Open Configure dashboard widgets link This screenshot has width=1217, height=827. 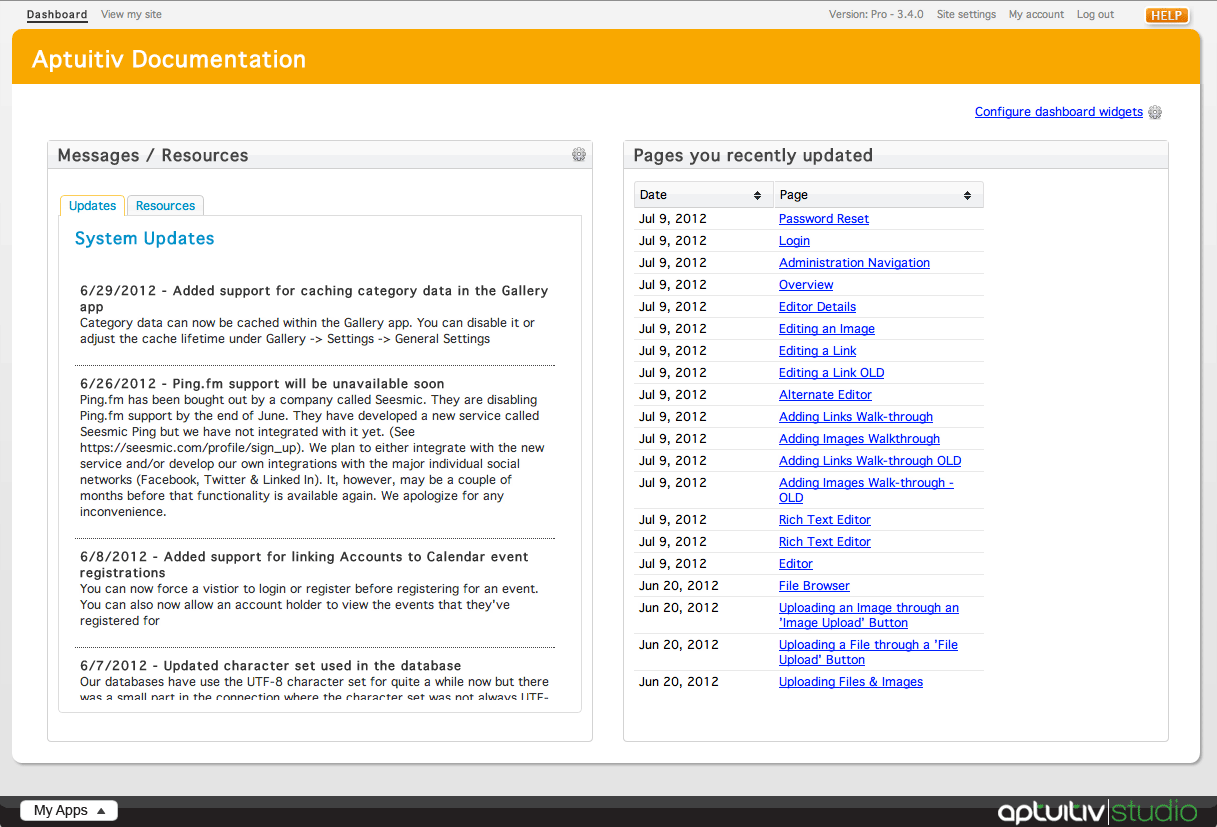(x=1059, y=112)
